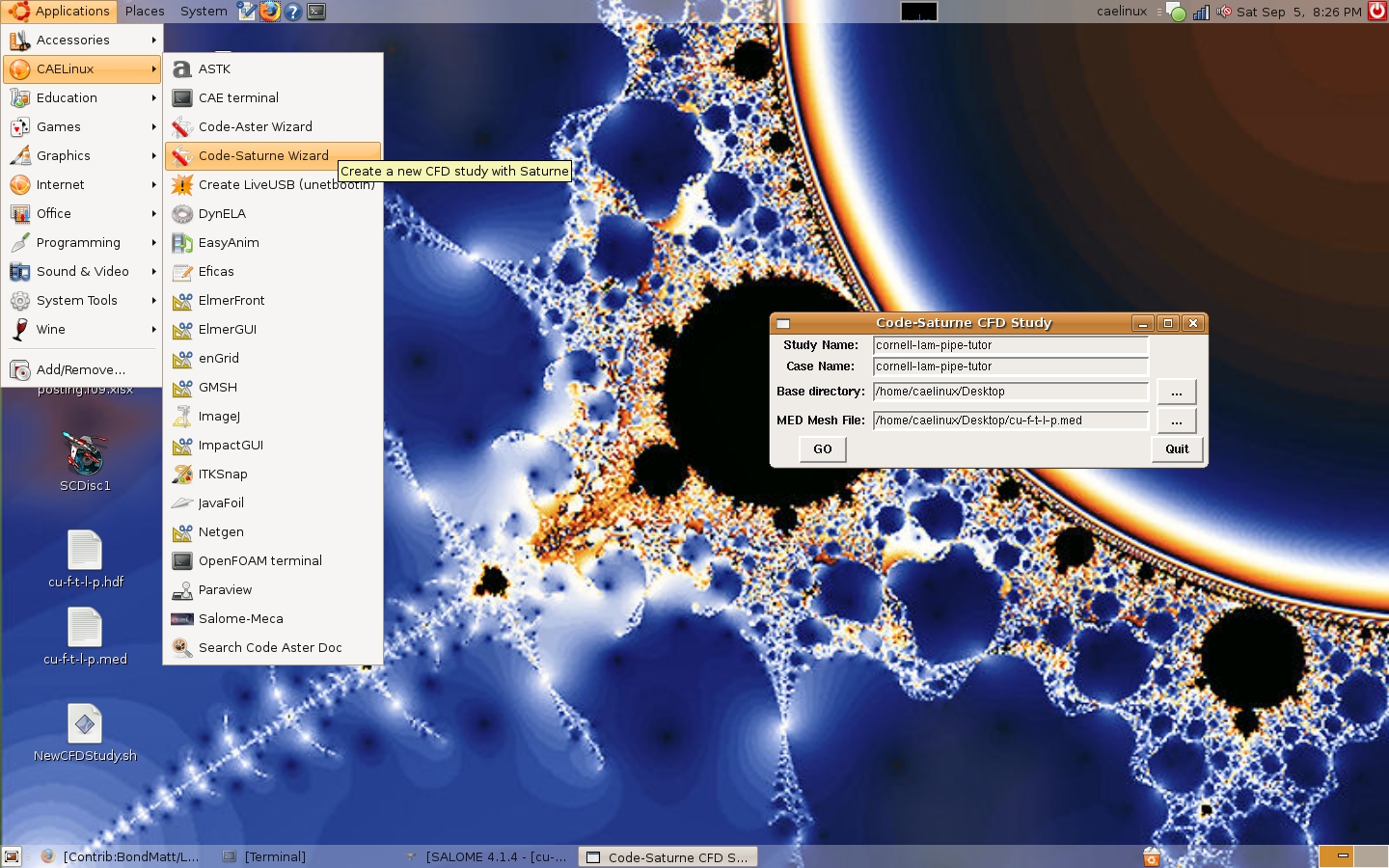1389x868 pixels.
Task: Launch Code-Saturne Wizard
Action: tap(273, 155)
